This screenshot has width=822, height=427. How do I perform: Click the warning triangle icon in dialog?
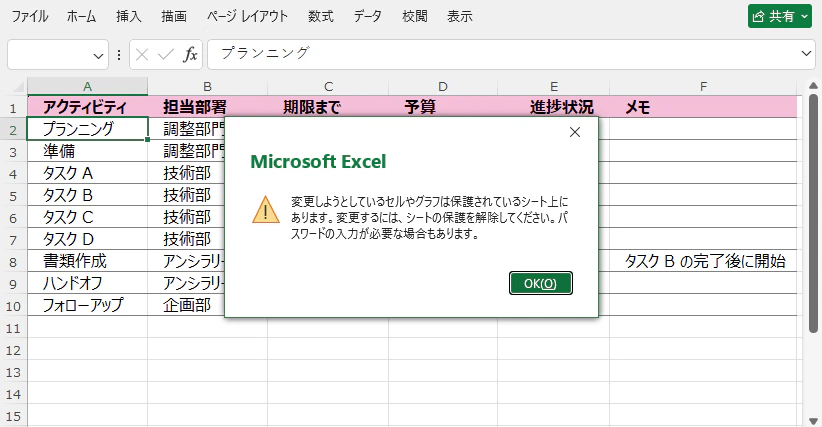click(266, 210)
